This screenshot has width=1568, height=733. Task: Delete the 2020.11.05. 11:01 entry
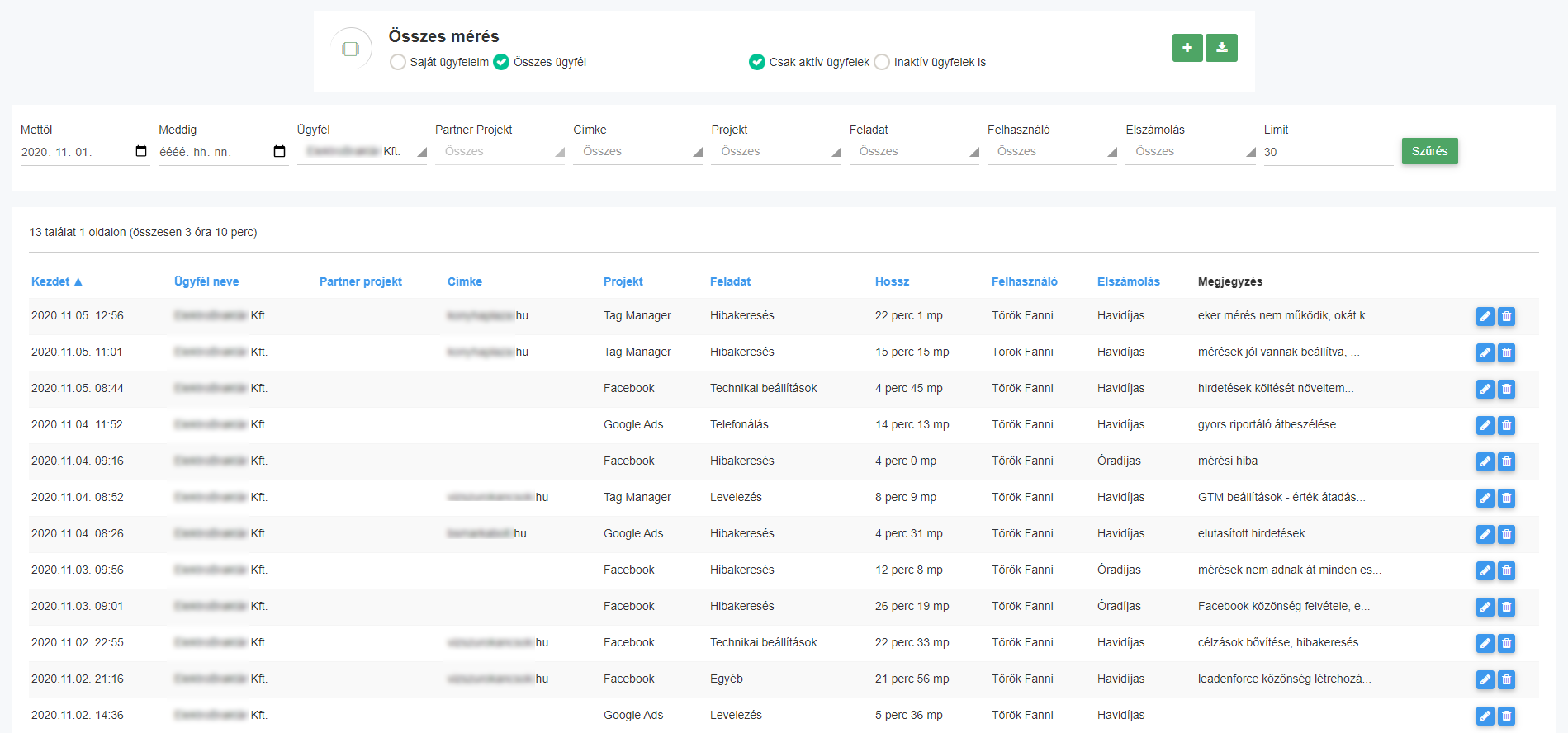click(x=1506, y=352)
